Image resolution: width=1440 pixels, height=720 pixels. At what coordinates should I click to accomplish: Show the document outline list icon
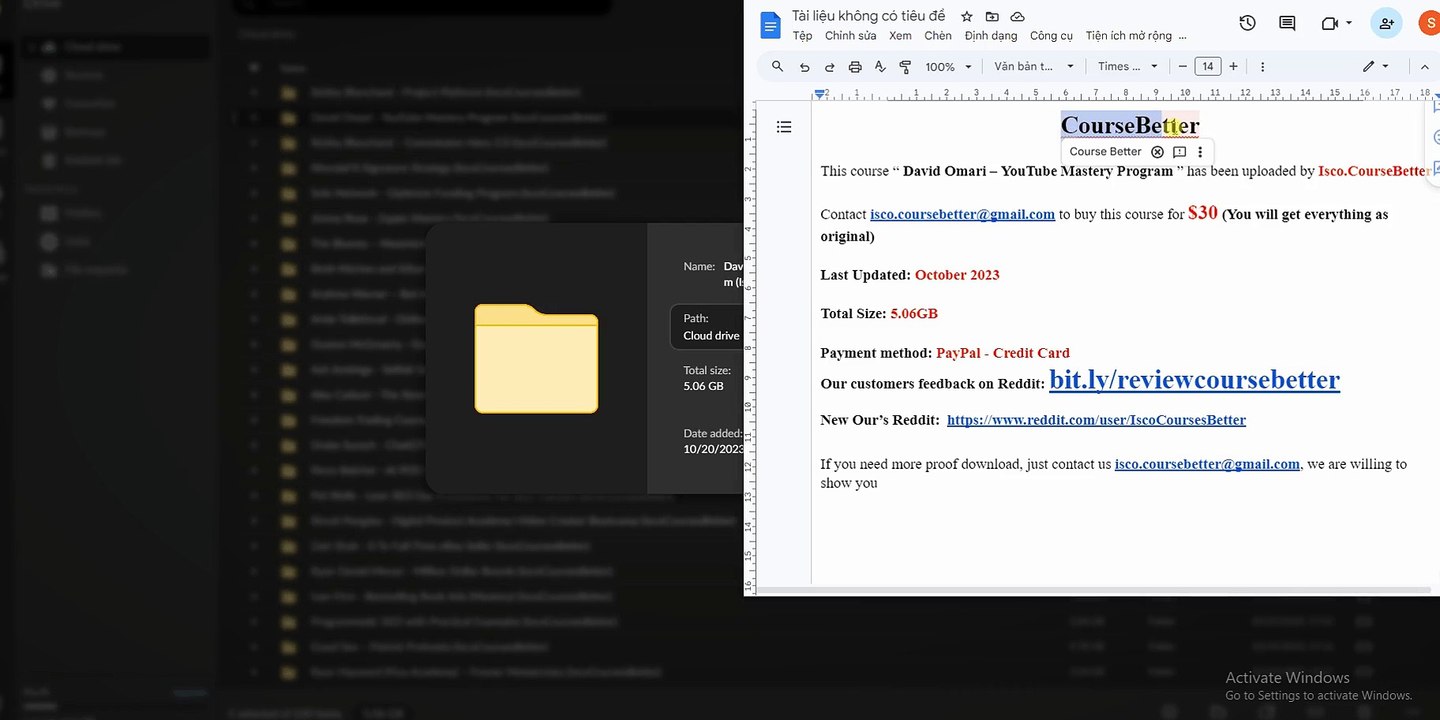784,127
